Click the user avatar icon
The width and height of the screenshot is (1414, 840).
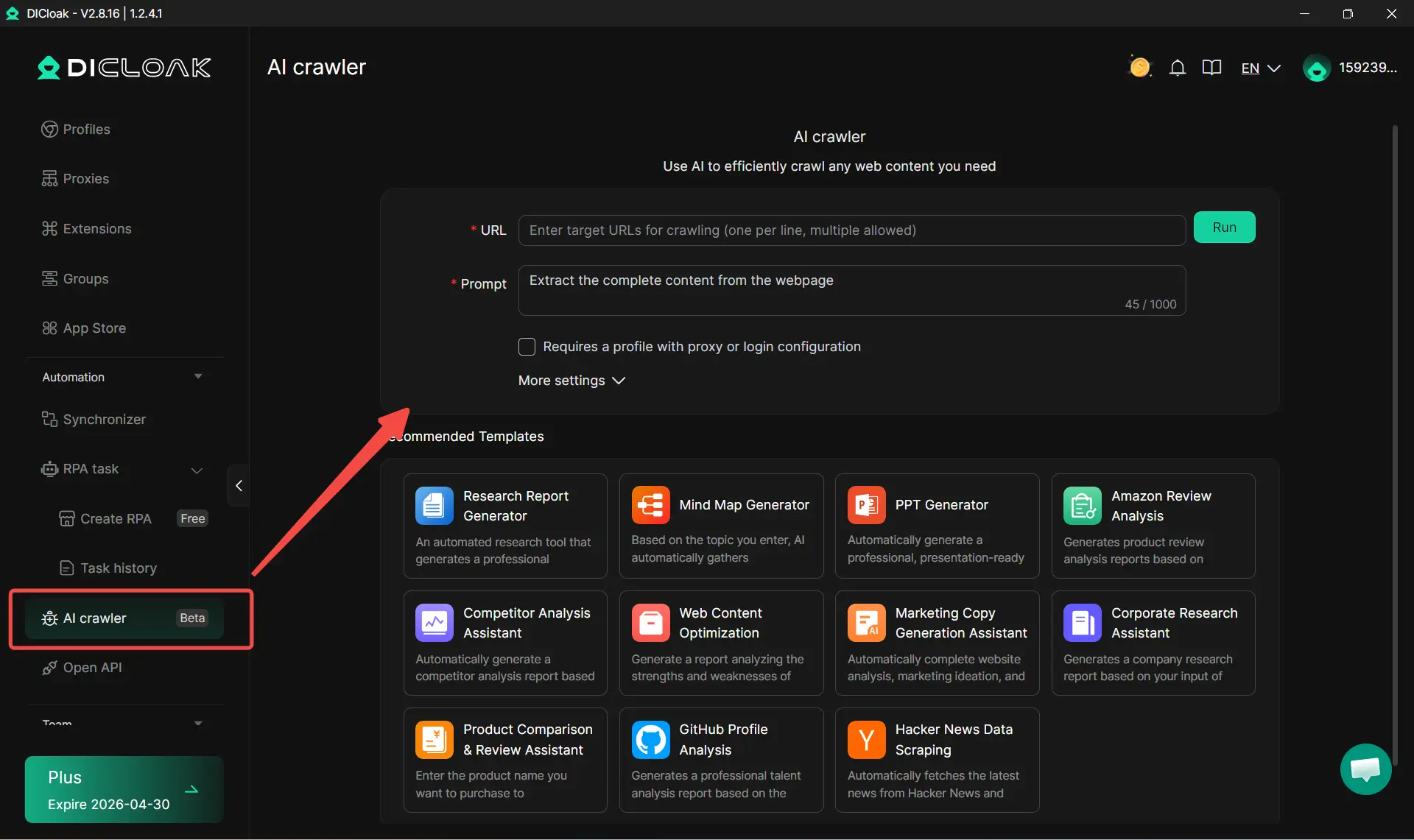coord(1316,68)
